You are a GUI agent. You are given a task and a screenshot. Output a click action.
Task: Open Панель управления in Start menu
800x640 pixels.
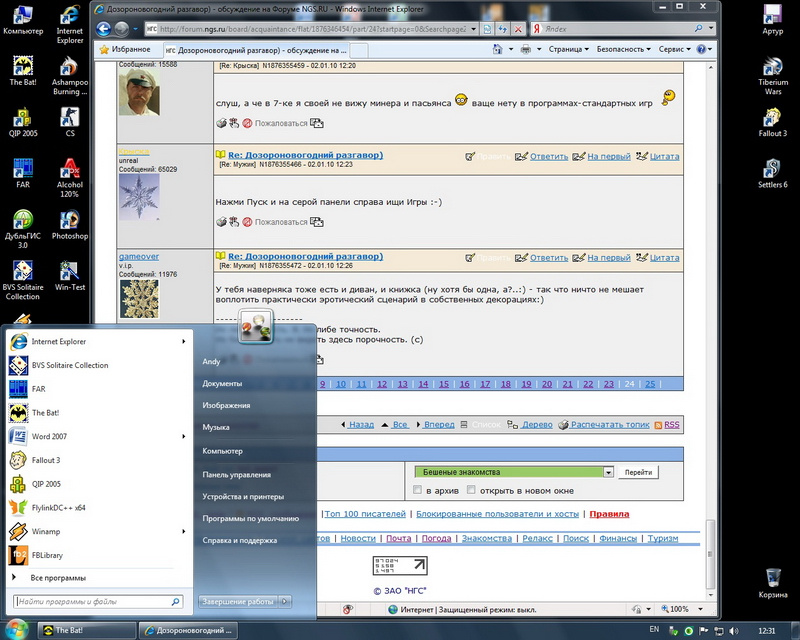point(236,475)
